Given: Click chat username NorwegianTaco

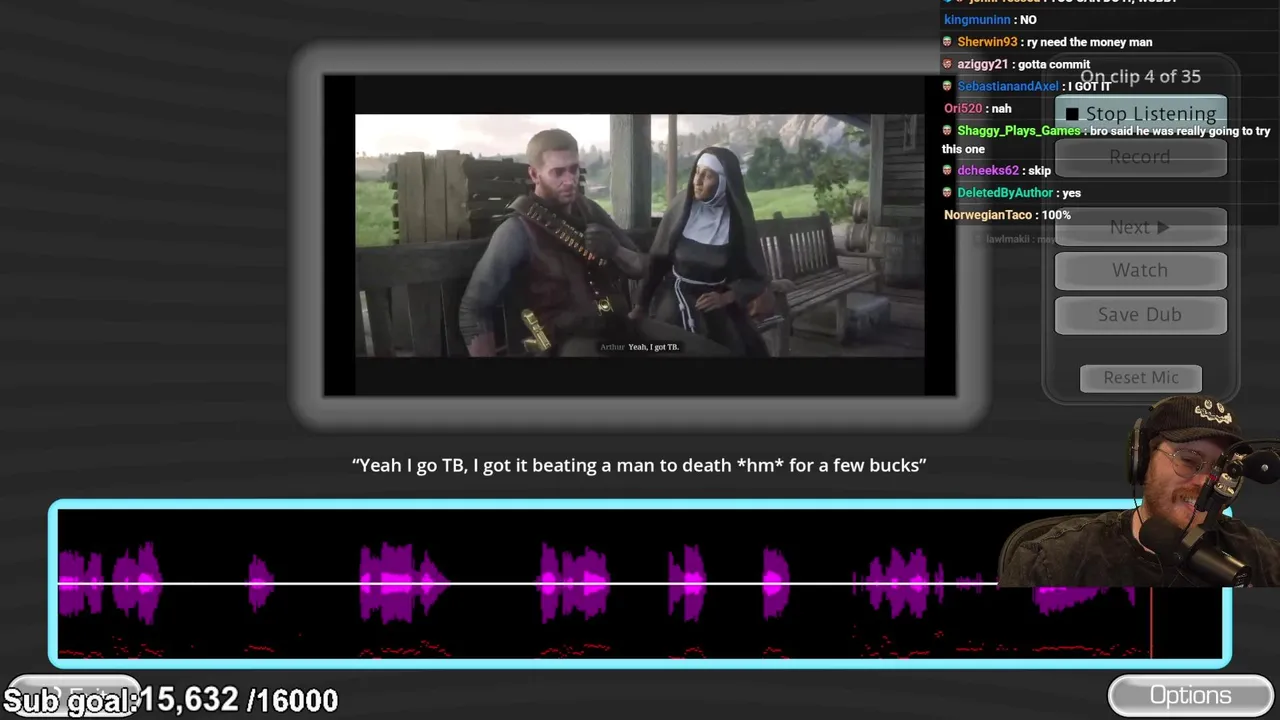Looking at the screenshot, I should pyautogui.click(x=988, y=215).
